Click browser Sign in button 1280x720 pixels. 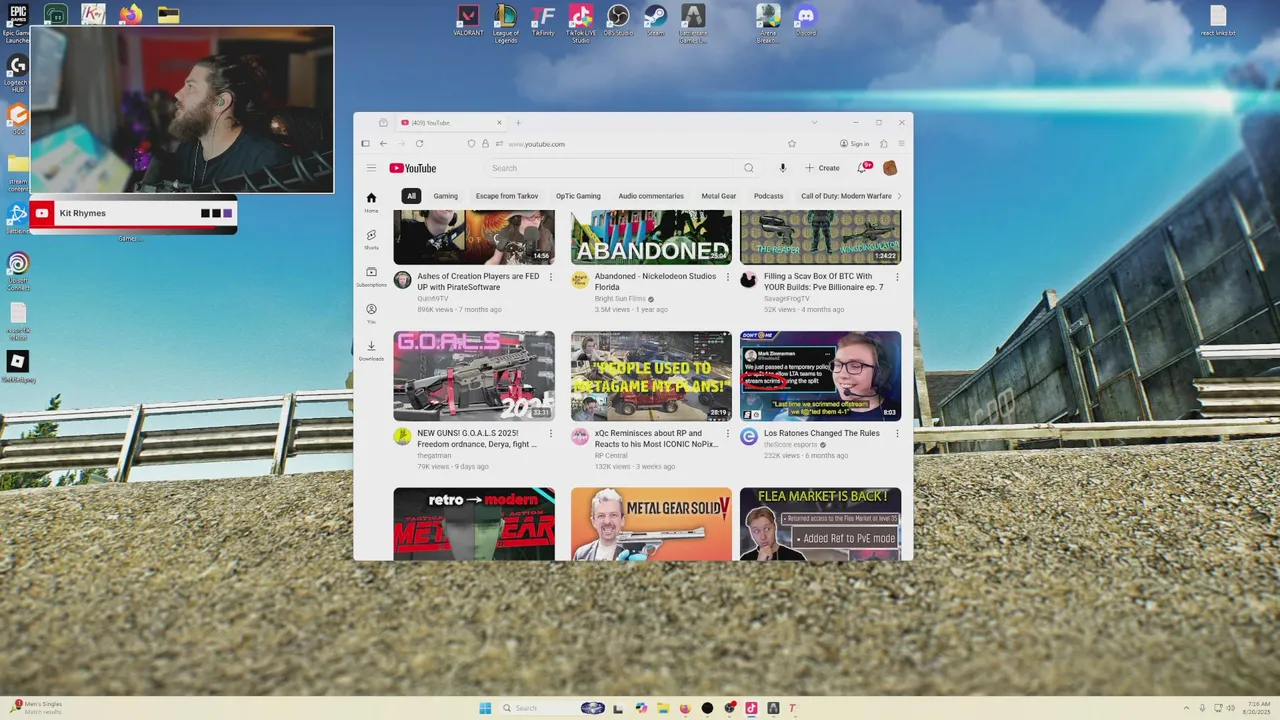pos(854,144)
